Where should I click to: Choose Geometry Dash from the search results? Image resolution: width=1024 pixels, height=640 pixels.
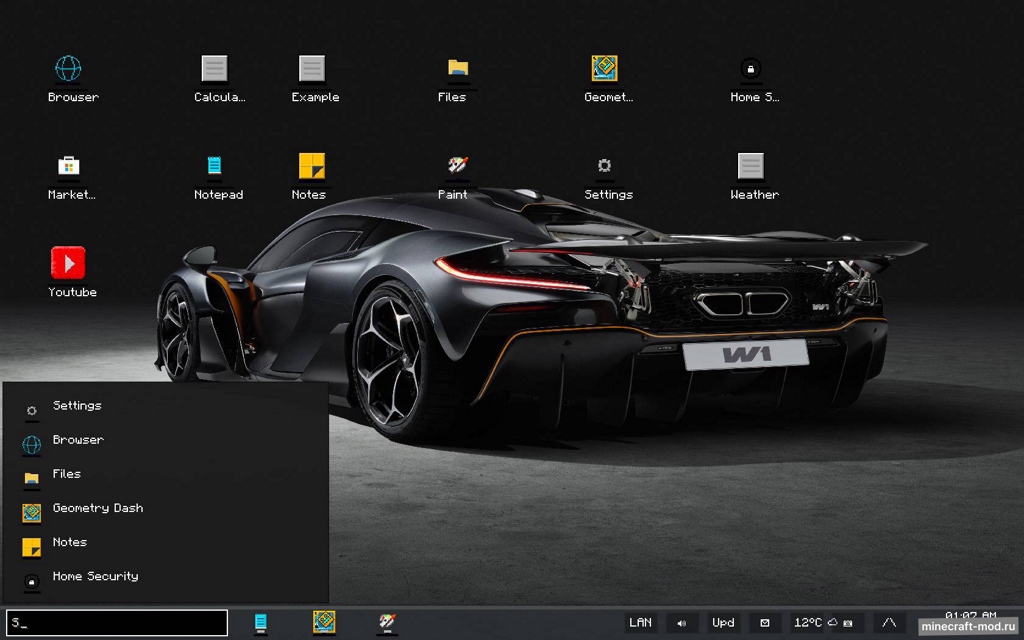97,508
